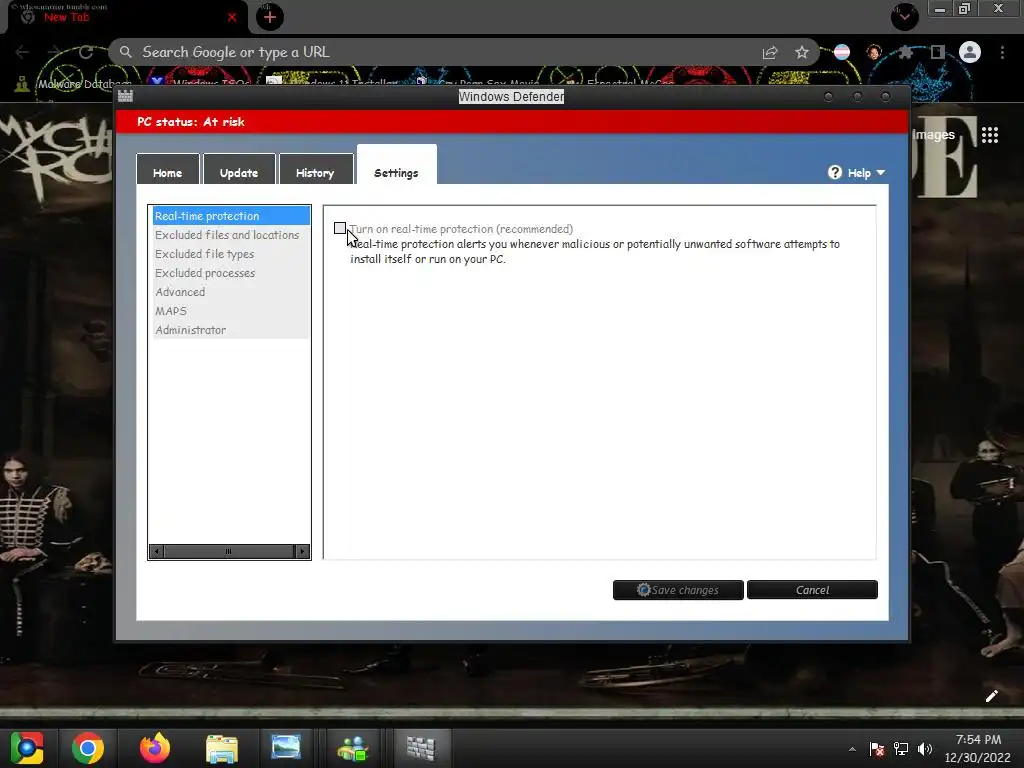The height and width of the screenshot is (768, 1024).
Task: Click the settings list horizontal scrollbar thumb
Action: click(x=229, y=551)
